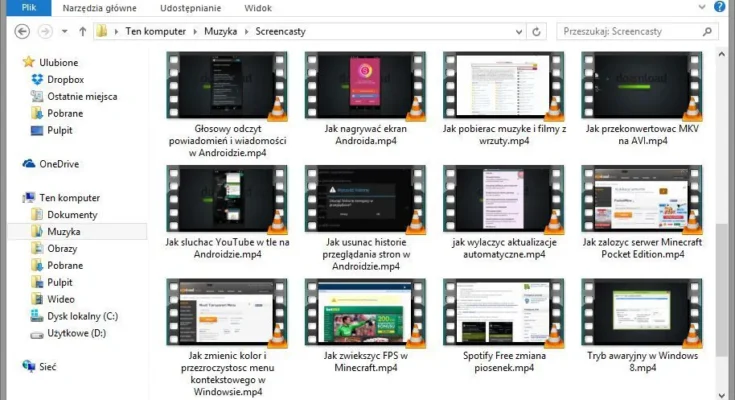Open Pobrane under Ulubione
The height and width of the screenshot is (400, 735).
point(65,113)
